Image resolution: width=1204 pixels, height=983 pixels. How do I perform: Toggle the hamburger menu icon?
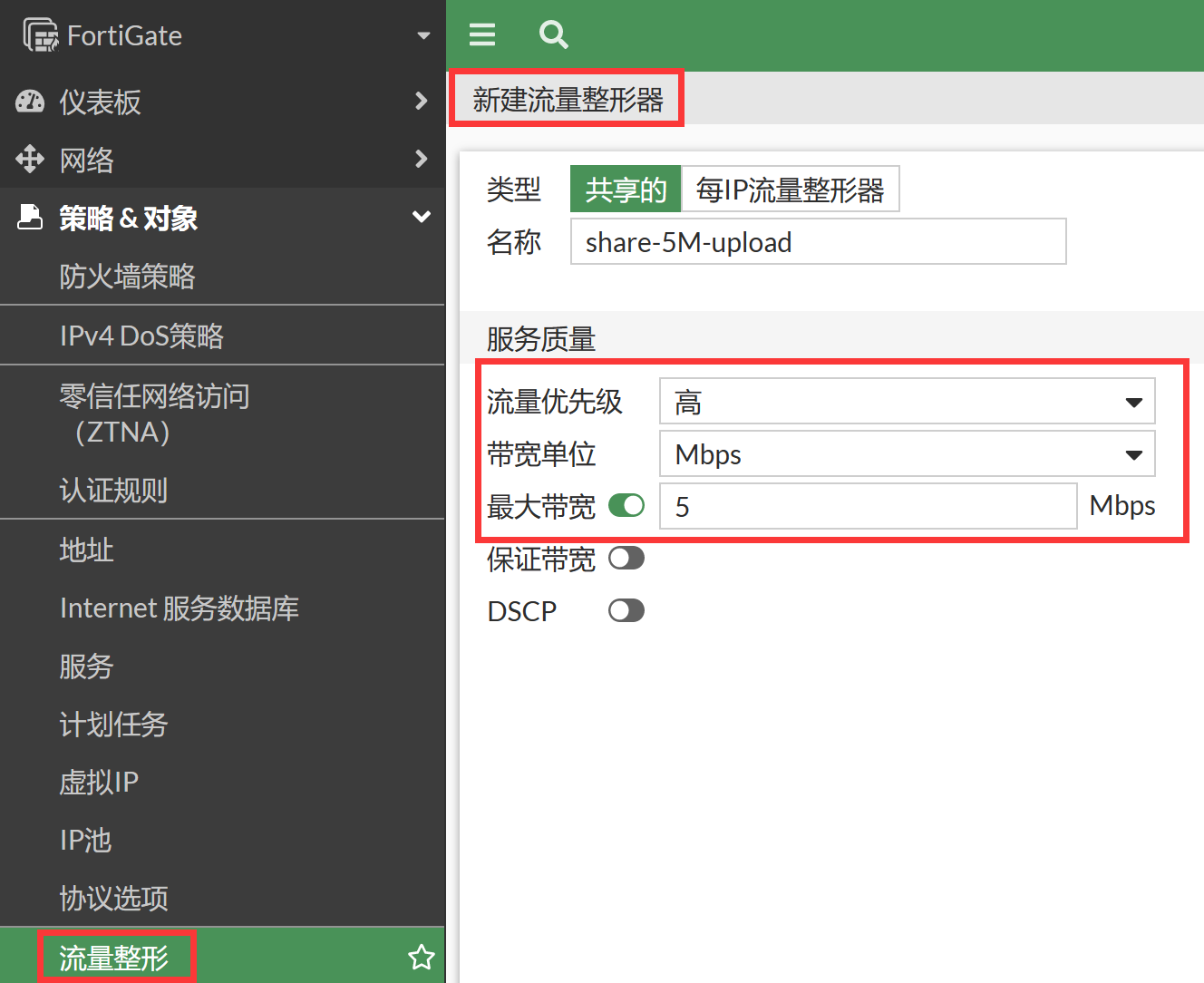point(482,35)
